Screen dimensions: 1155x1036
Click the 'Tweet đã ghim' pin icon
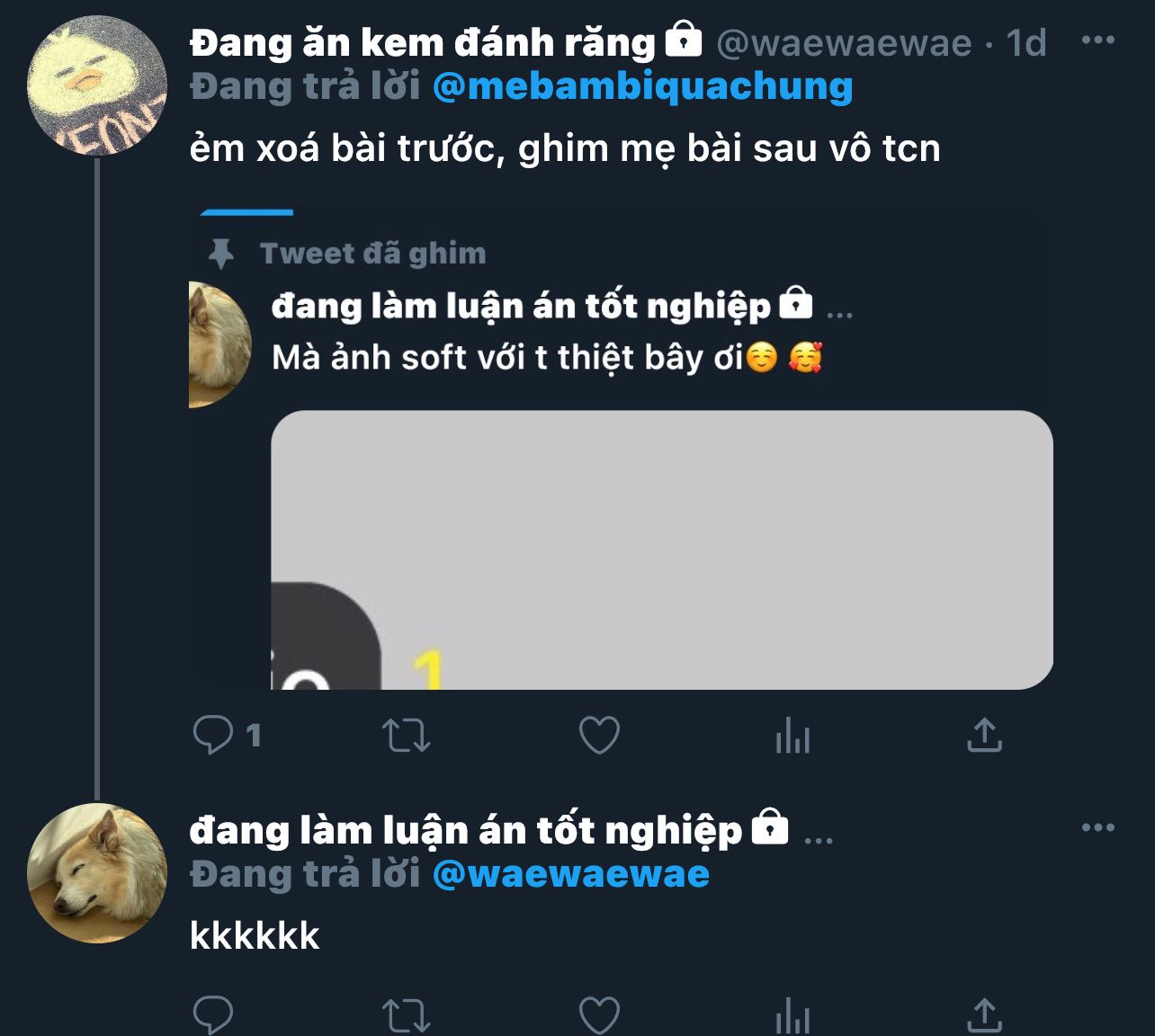(221, 255)
